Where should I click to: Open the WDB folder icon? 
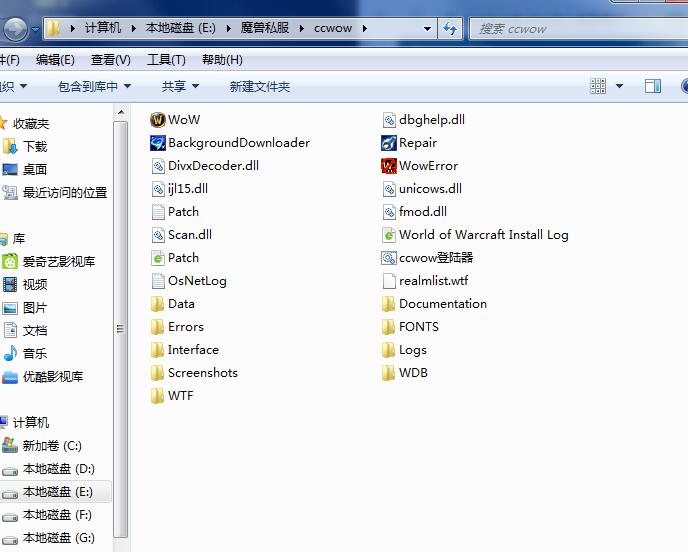[389, 373]
